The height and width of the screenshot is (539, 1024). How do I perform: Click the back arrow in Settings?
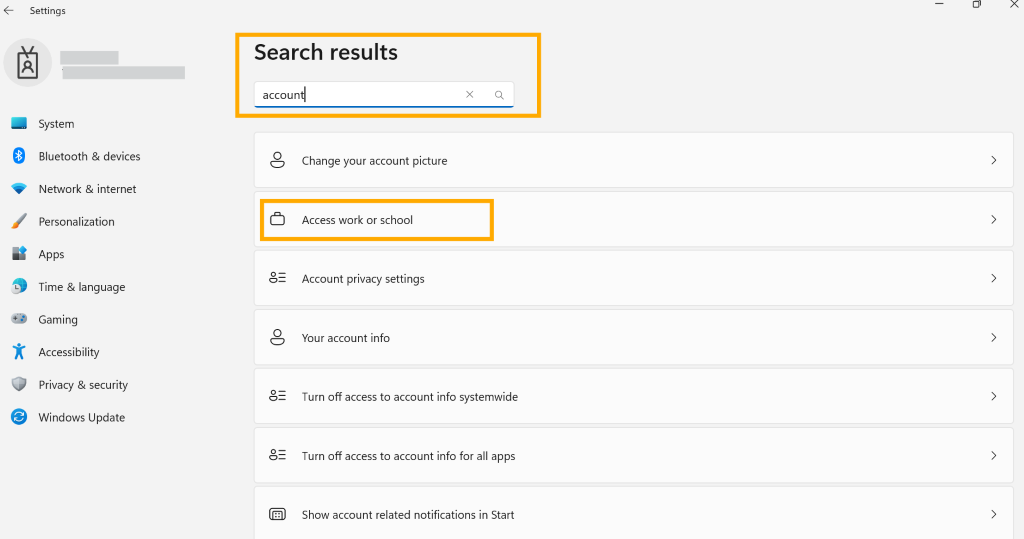point(9,11)
